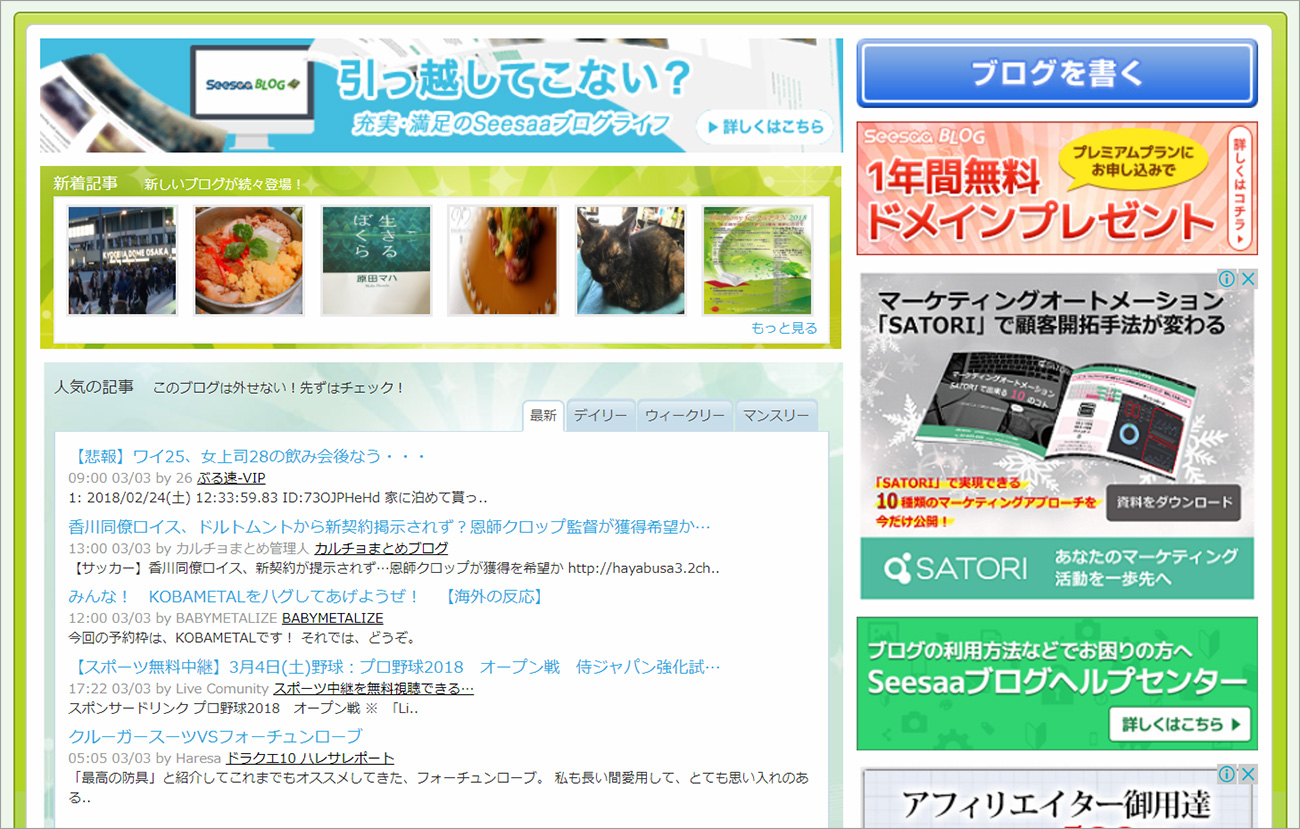Viewport: 1300px width, 829px height.
Task: Click the snippet starting 1: 2018/02/24(土)
Action: tap(278, 498)
